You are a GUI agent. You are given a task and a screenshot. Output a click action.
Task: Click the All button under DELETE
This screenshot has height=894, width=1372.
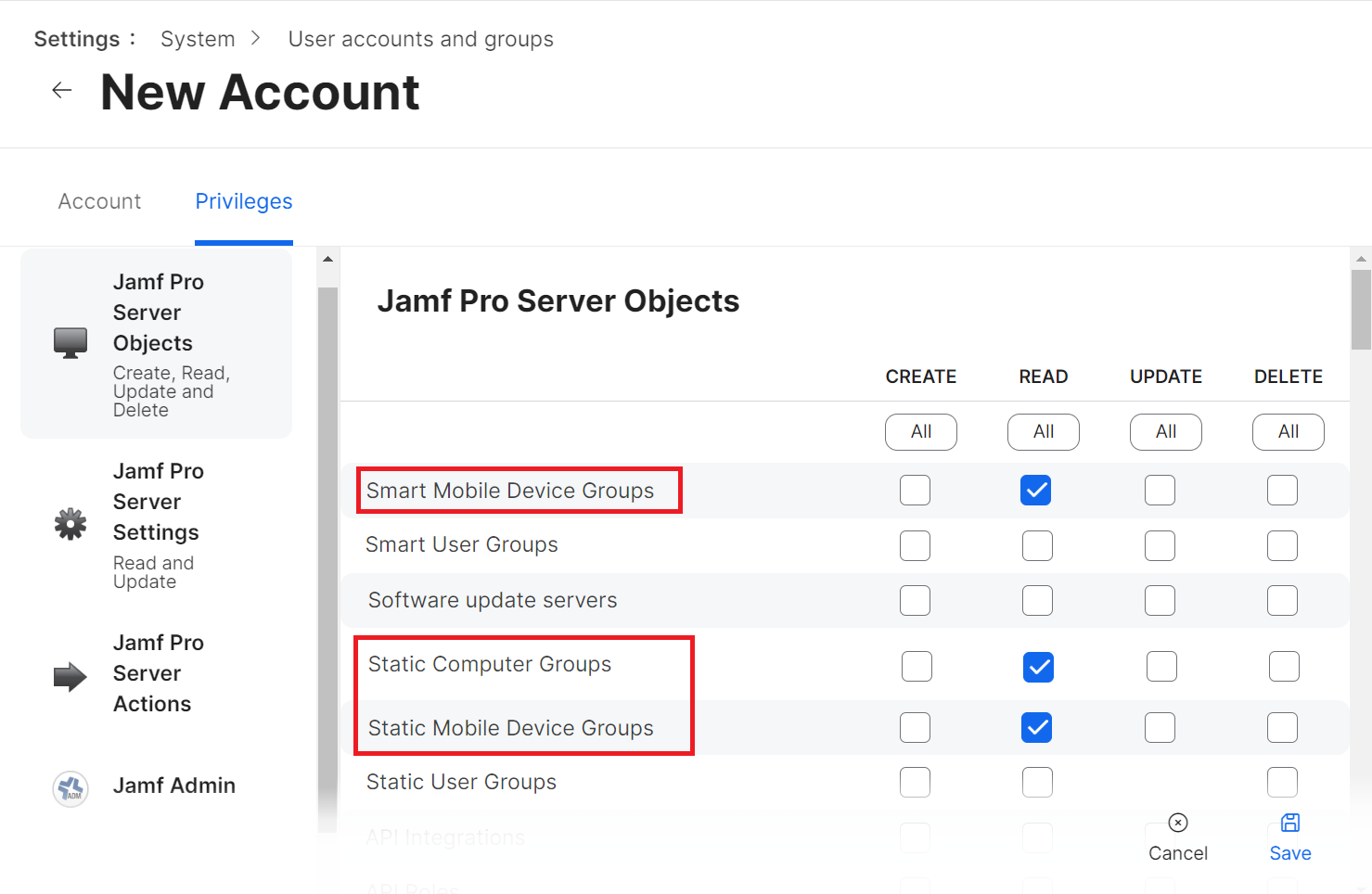1288,431
